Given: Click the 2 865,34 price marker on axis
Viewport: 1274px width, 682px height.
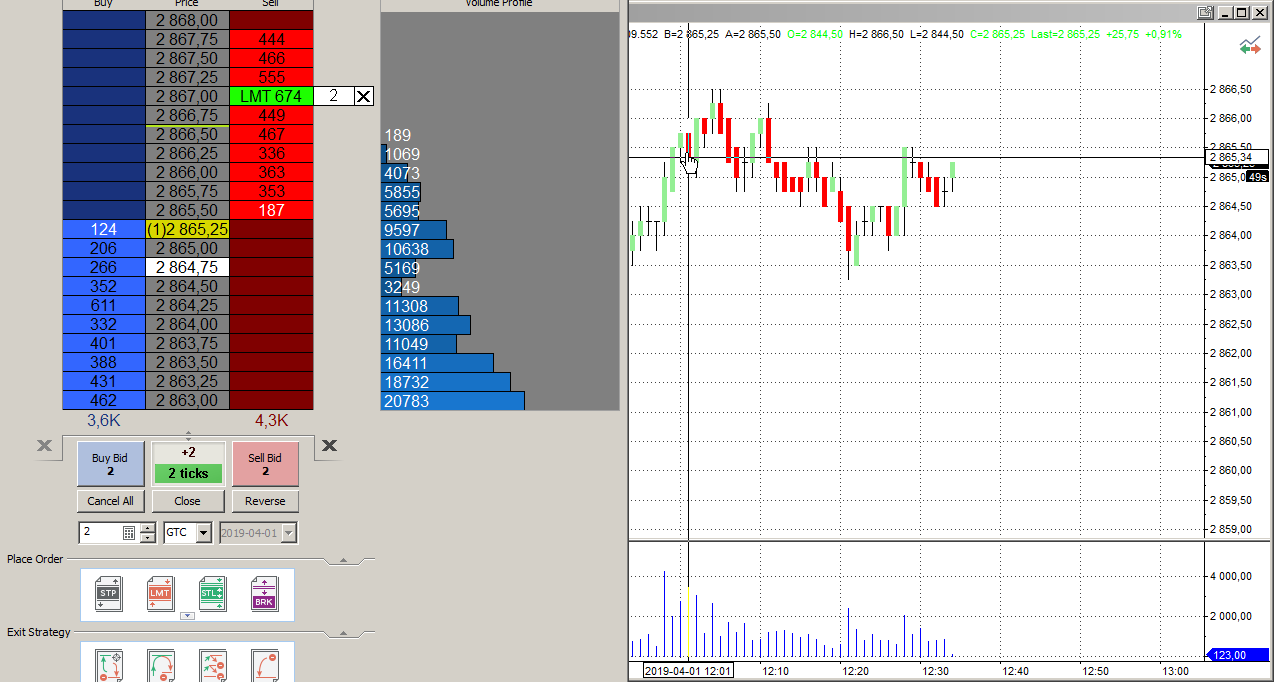Looking at the screenshot, I should click(x=1238, y=157).
